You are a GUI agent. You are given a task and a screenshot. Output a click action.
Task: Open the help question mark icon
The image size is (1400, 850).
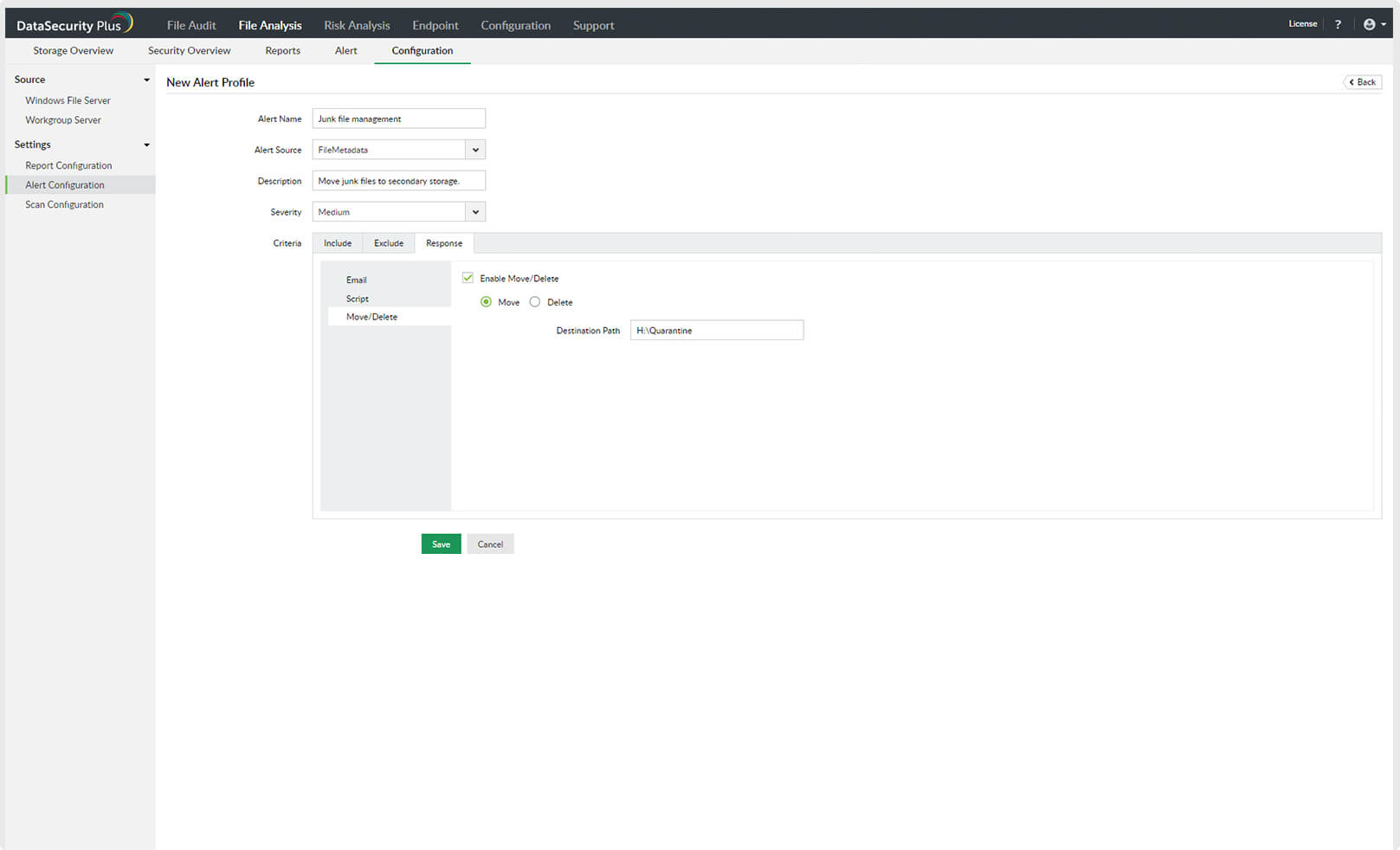pyautogui.click(x=1338, y=24)
